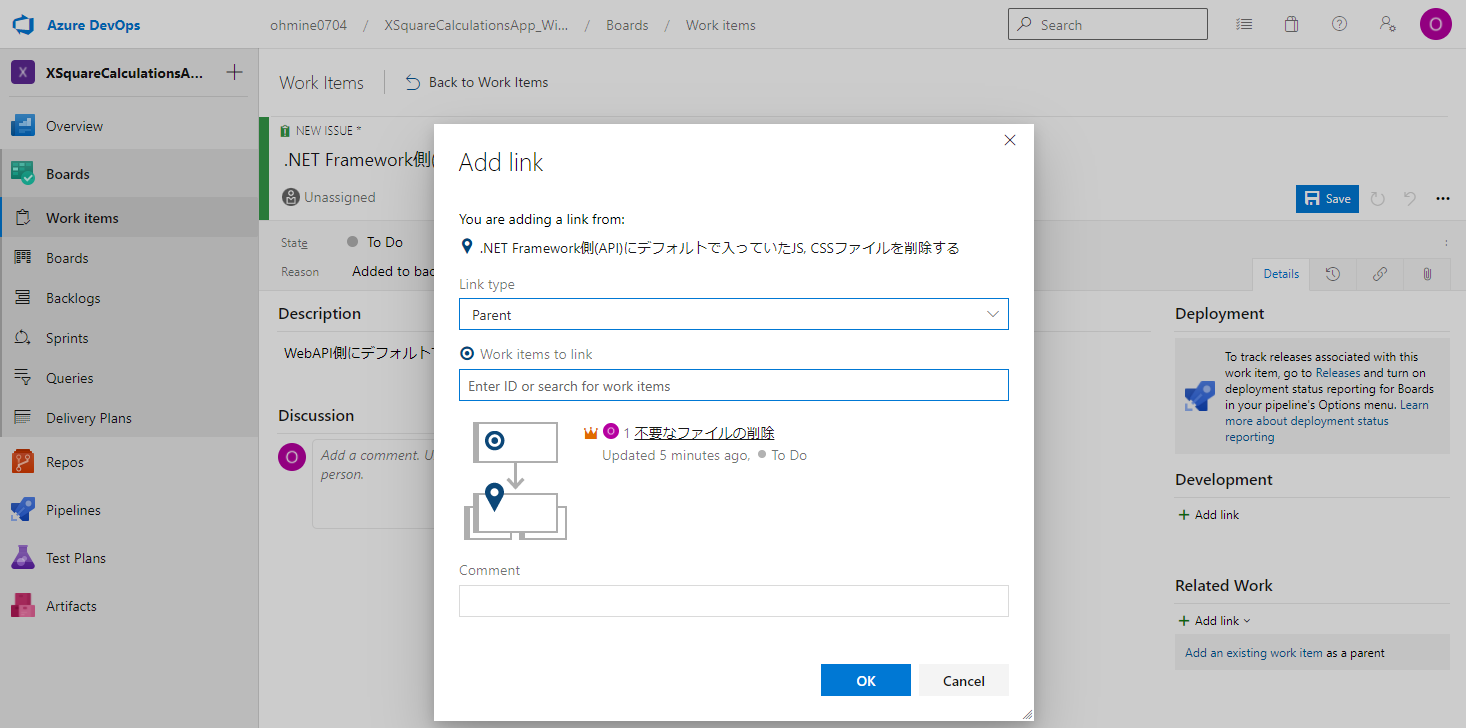
Task: Open the account avatar in the header
Action: click(1435, 25)
